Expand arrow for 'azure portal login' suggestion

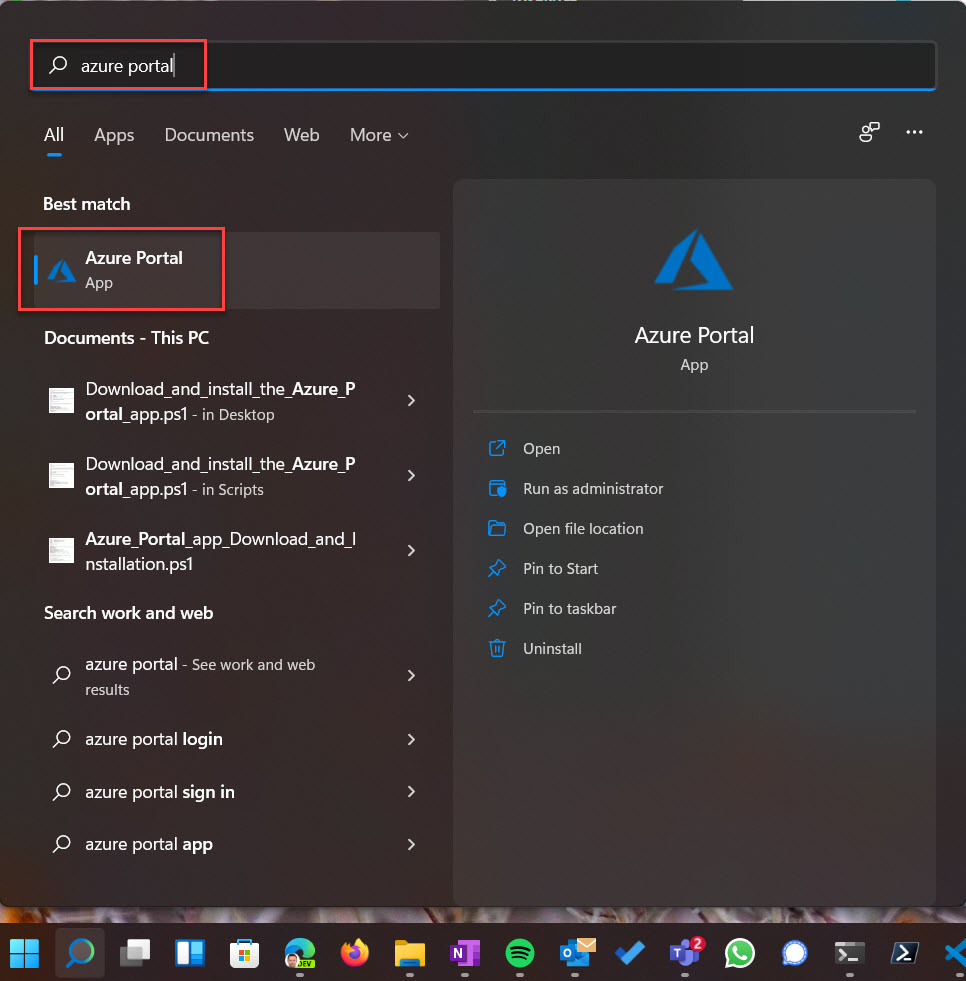(x=411, y=739)
